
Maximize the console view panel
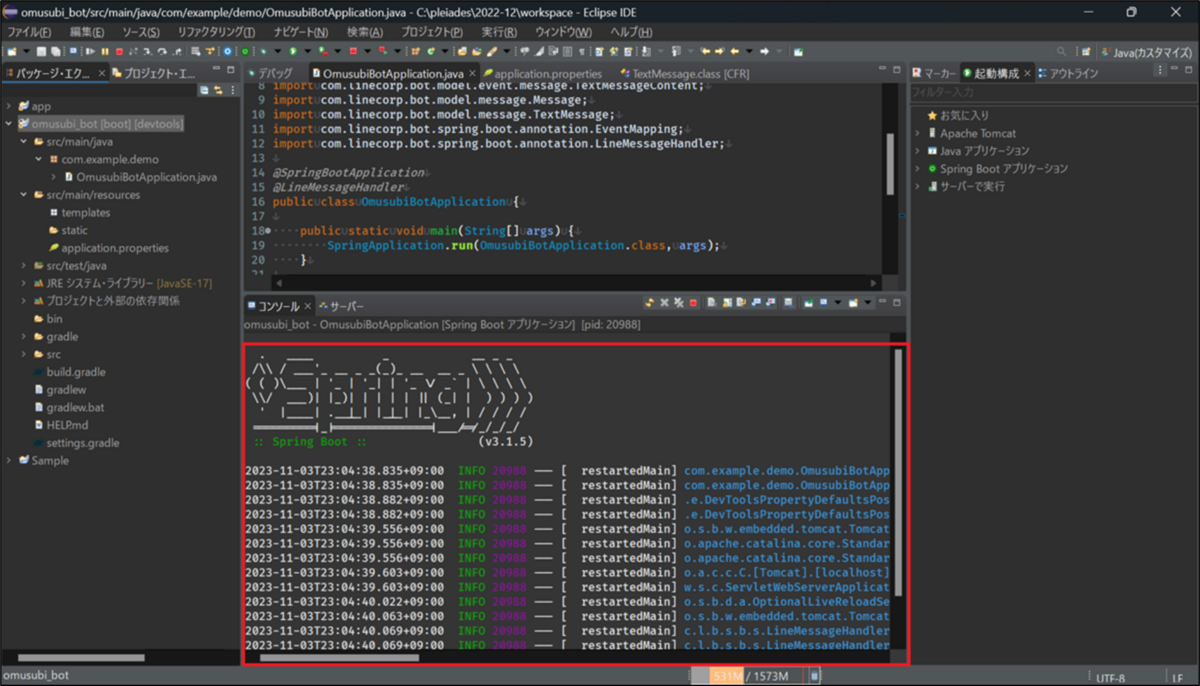tap(897, 302)
